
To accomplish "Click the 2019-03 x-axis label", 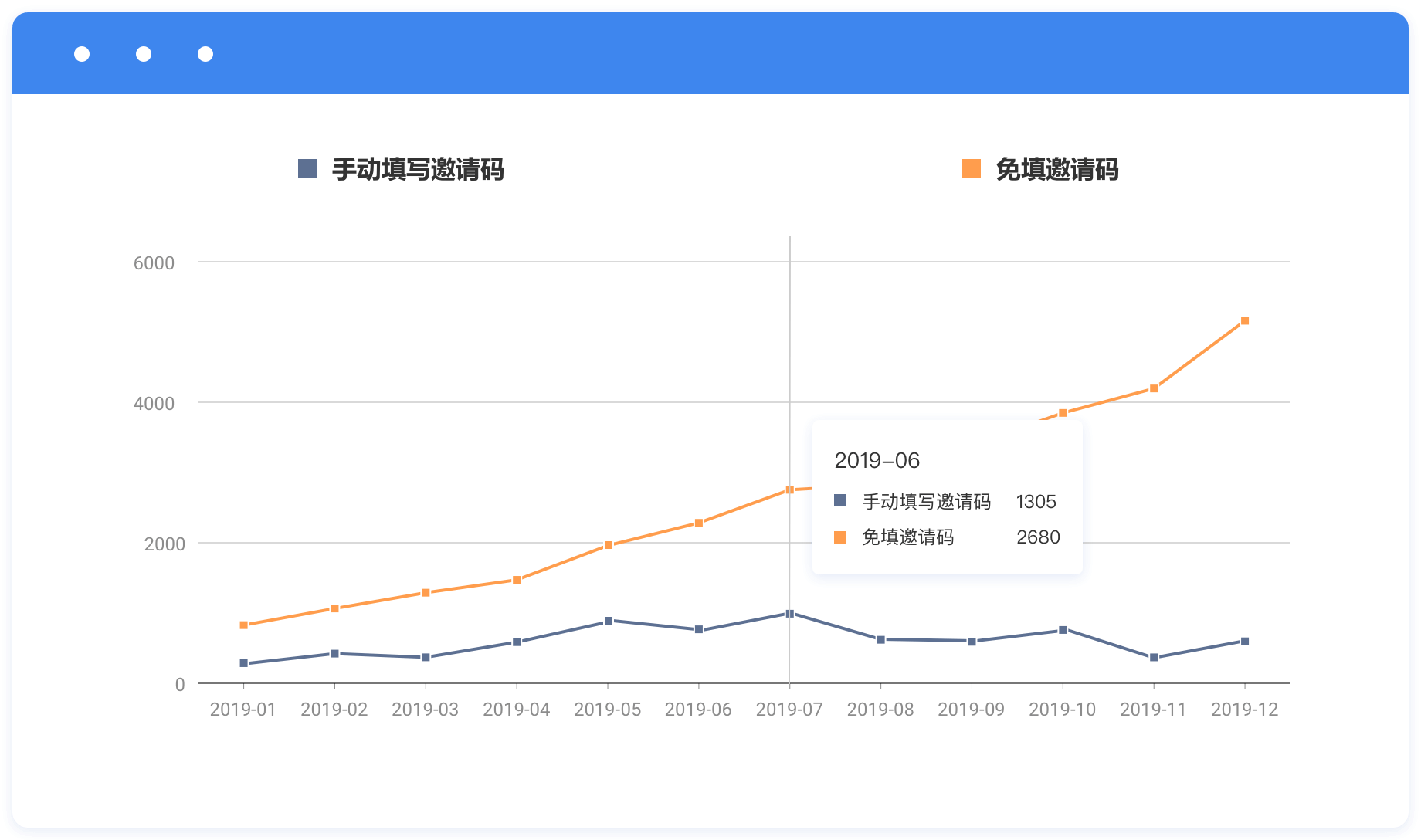I will pos(426,710).
